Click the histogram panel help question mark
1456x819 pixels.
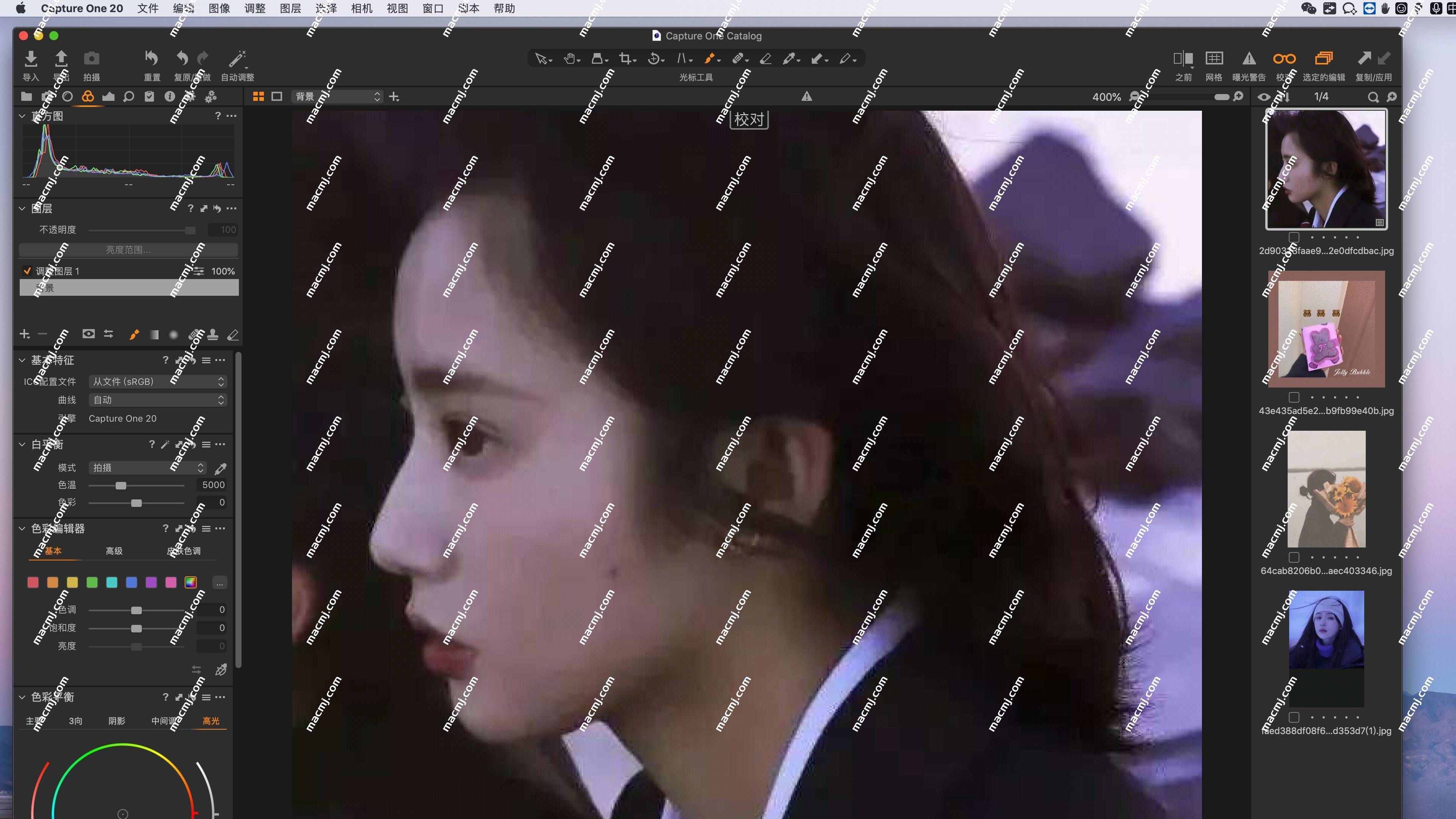pos(218,116)
